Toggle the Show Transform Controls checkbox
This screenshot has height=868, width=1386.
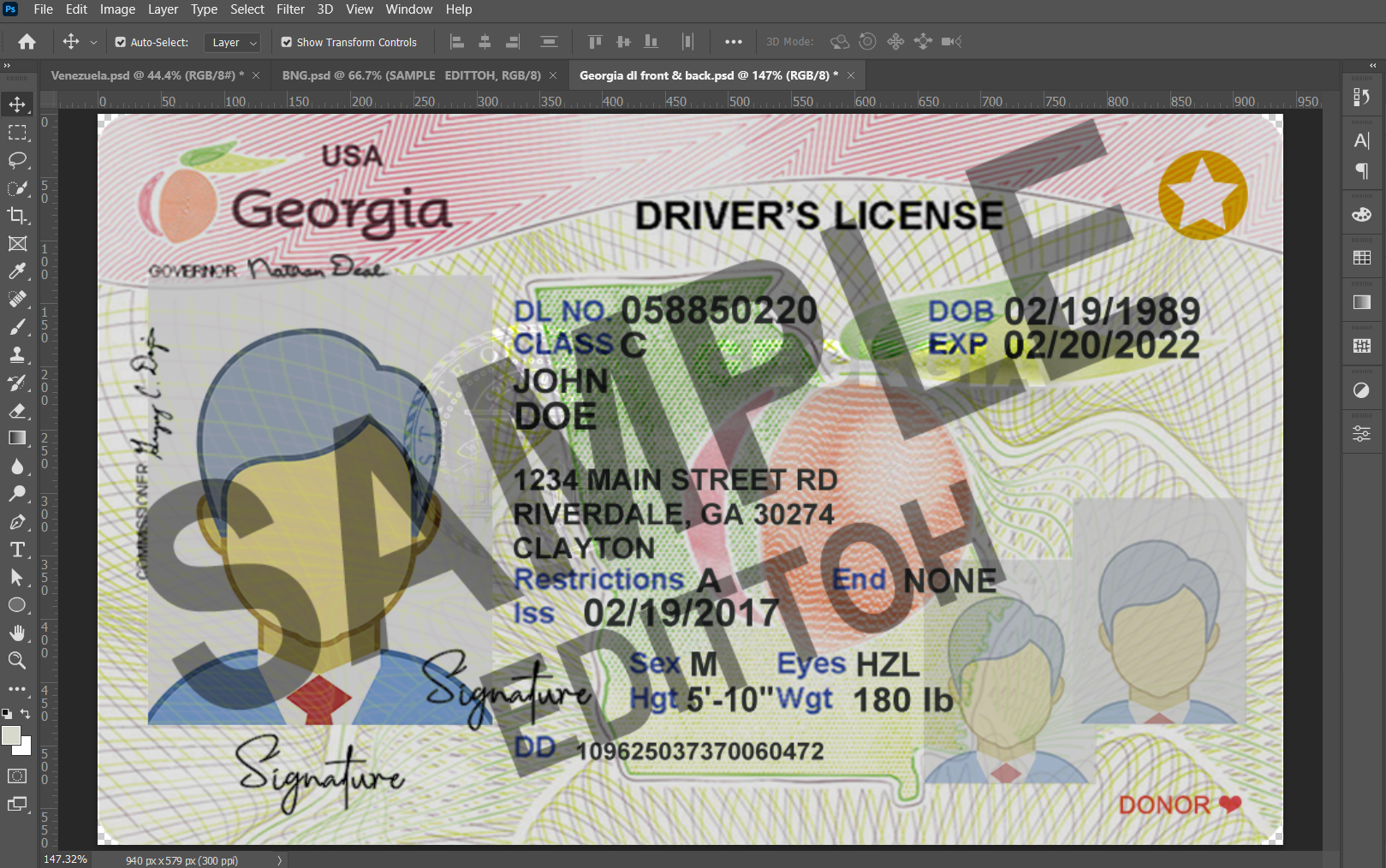(287, 42)
